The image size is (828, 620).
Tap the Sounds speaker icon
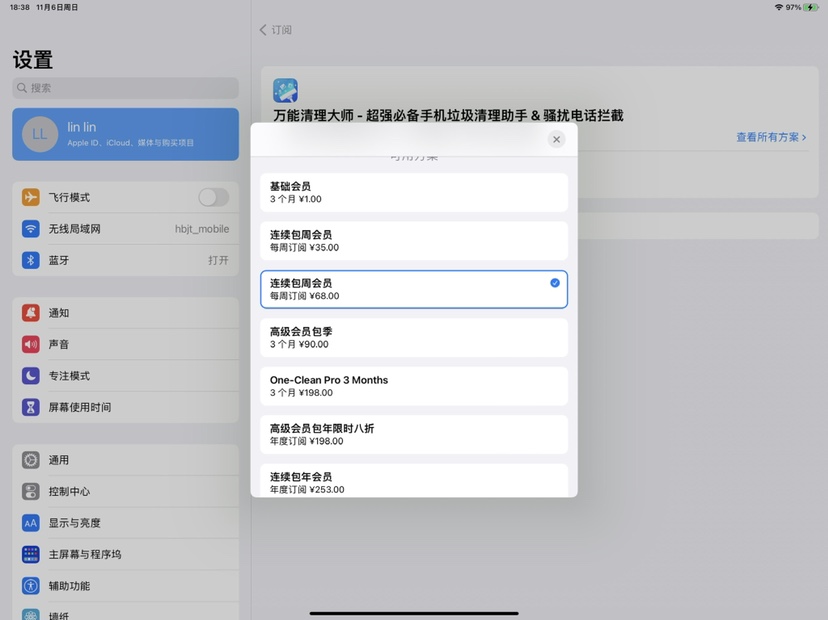pyautogui.click(x=31, y=344)
